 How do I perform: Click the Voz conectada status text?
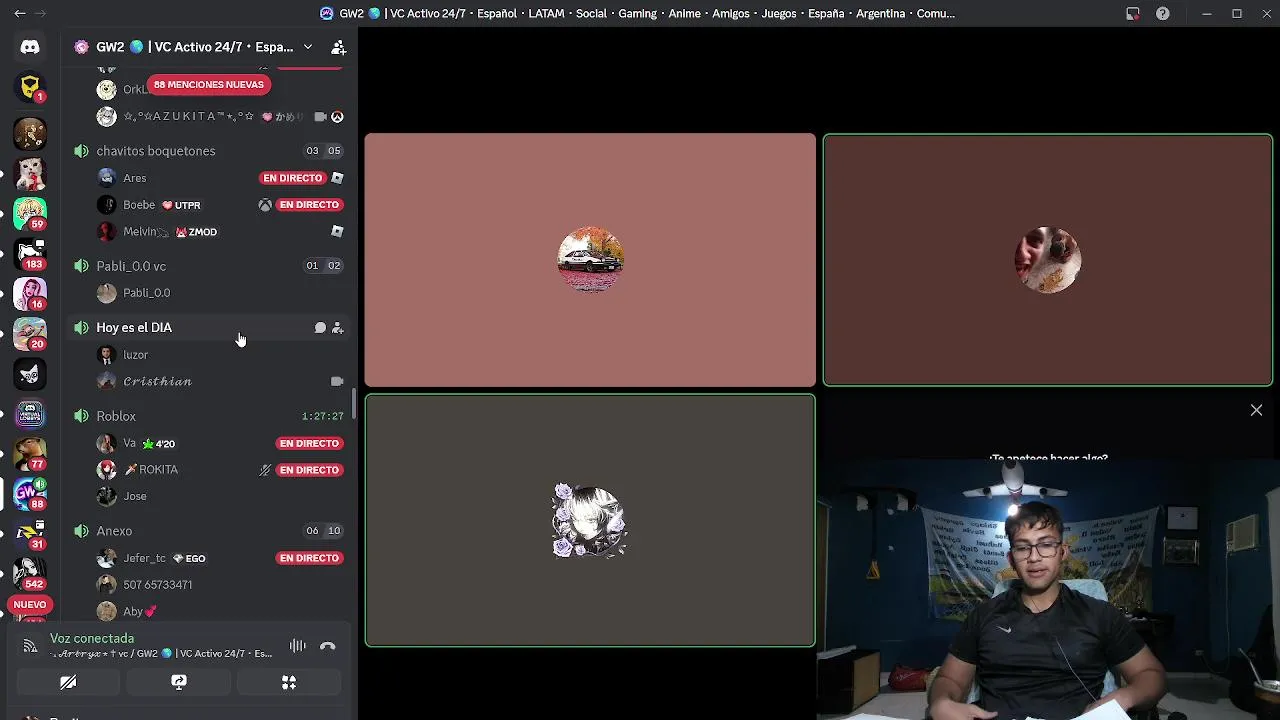(x=92, y=638)
